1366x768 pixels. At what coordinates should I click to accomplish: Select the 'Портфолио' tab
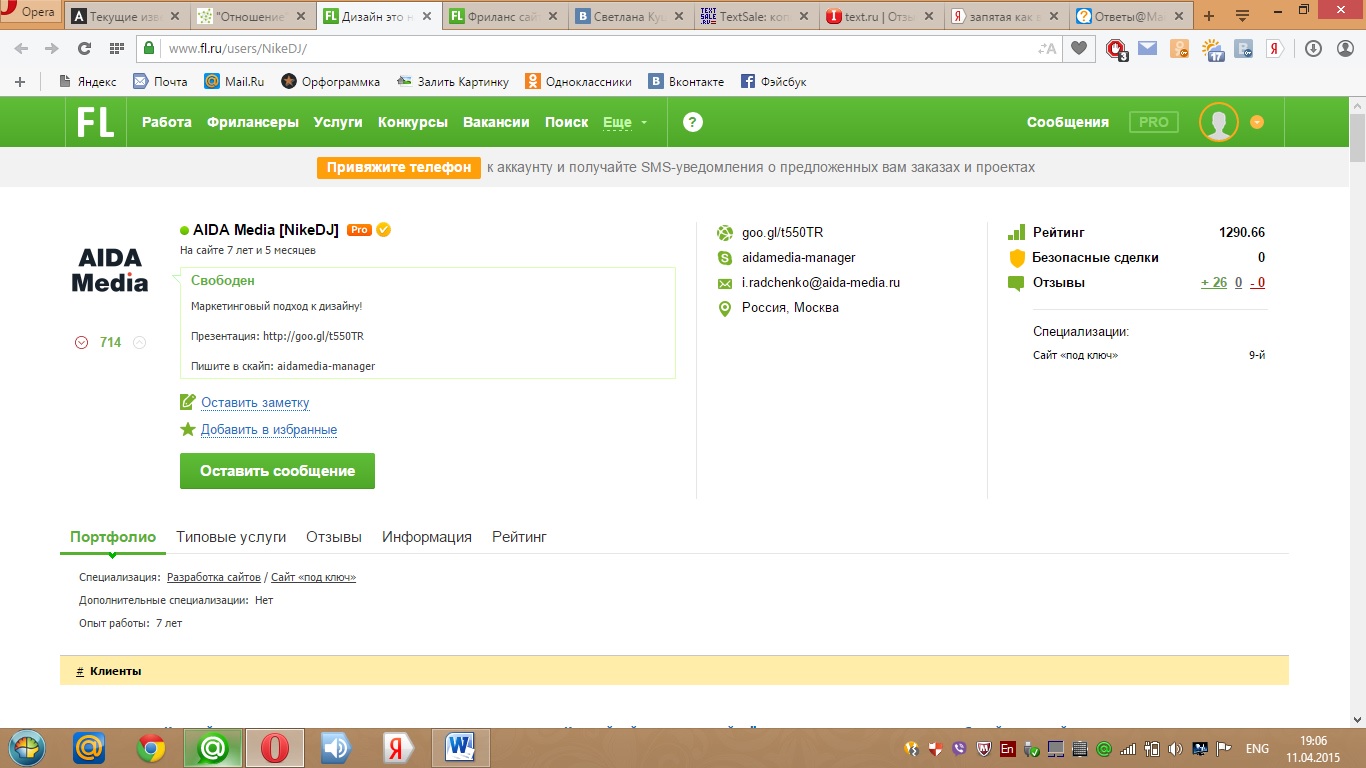coord(113,537)
